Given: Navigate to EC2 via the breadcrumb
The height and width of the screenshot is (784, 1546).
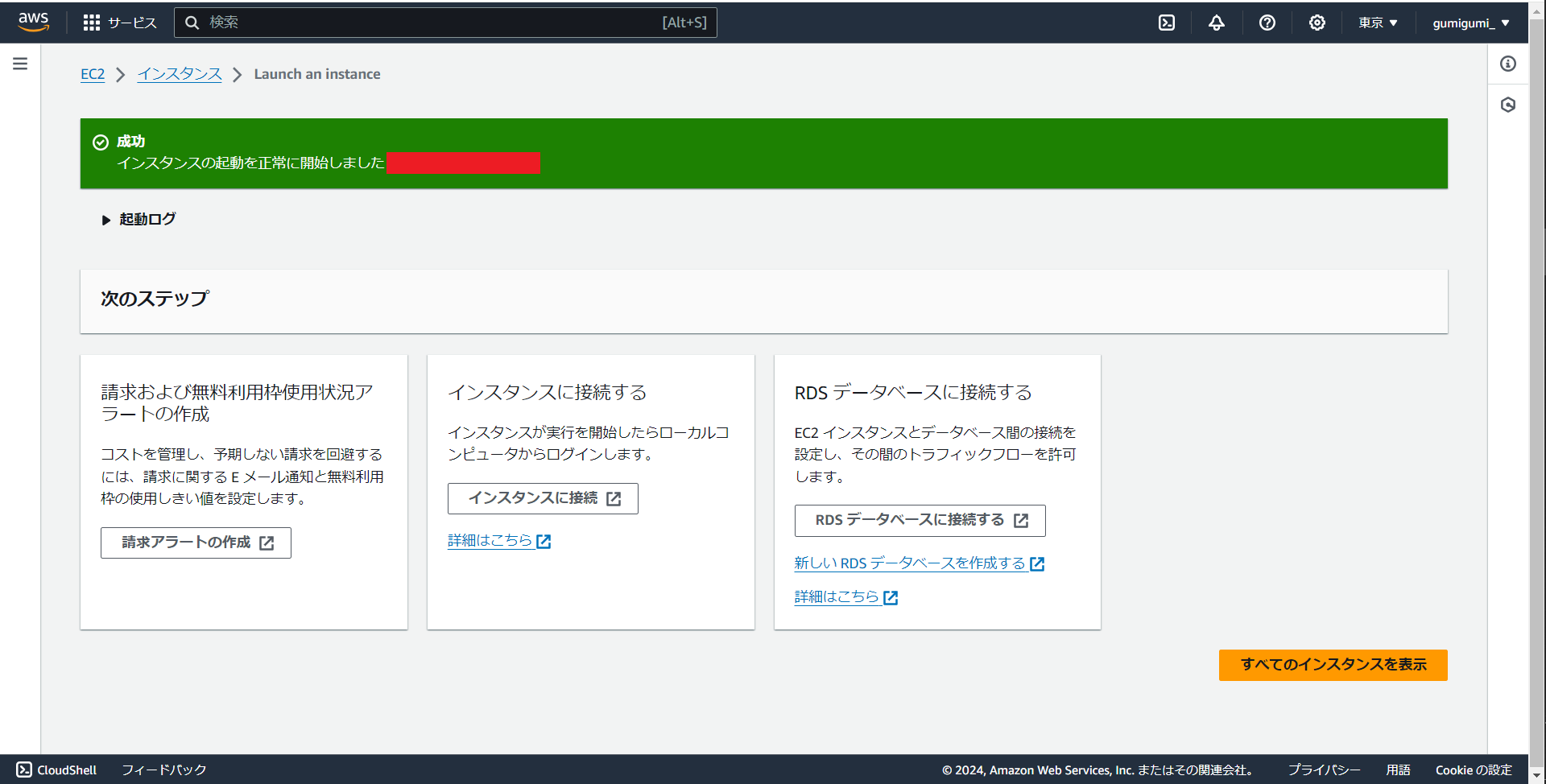Looking at the screenshot, I should click(x=93, y=73).
